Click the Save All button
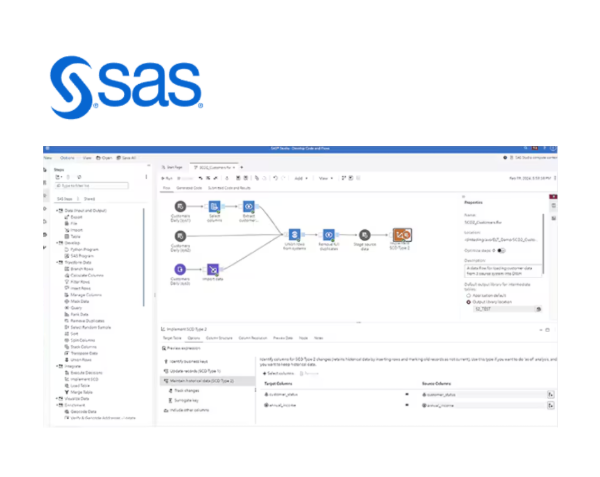The height and width of the screenshot is (477, 600). pyautogui.click(x=126, y=157)
